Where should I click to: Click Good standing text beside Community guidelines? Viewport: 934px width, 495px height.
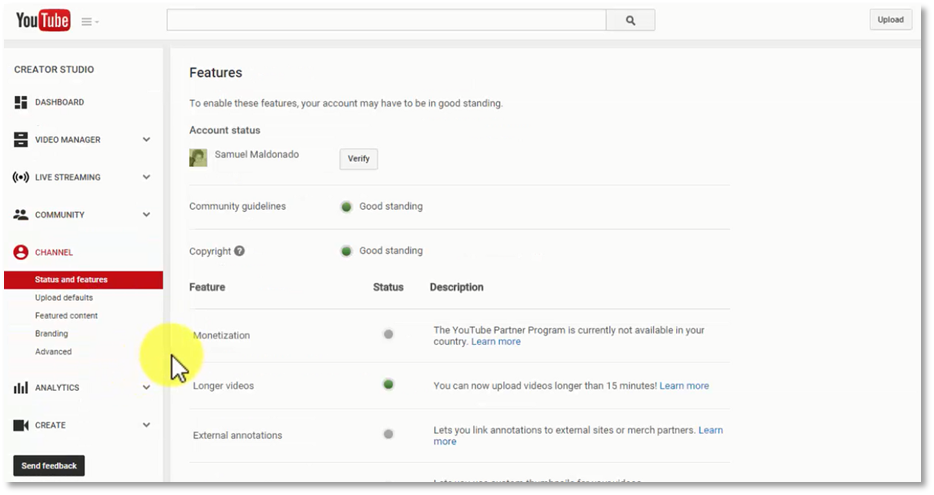coord(391,206)
